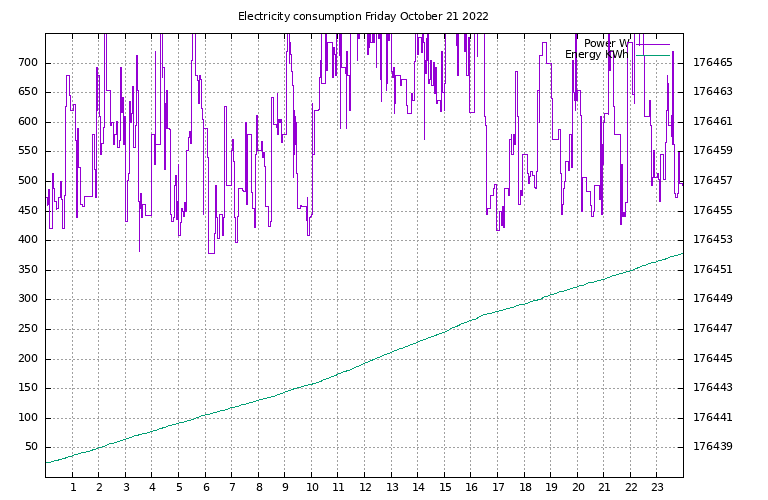This screenshot has width=768, height=500.
Task: Click the left axis value 50
Action: [x=31, y=447]
